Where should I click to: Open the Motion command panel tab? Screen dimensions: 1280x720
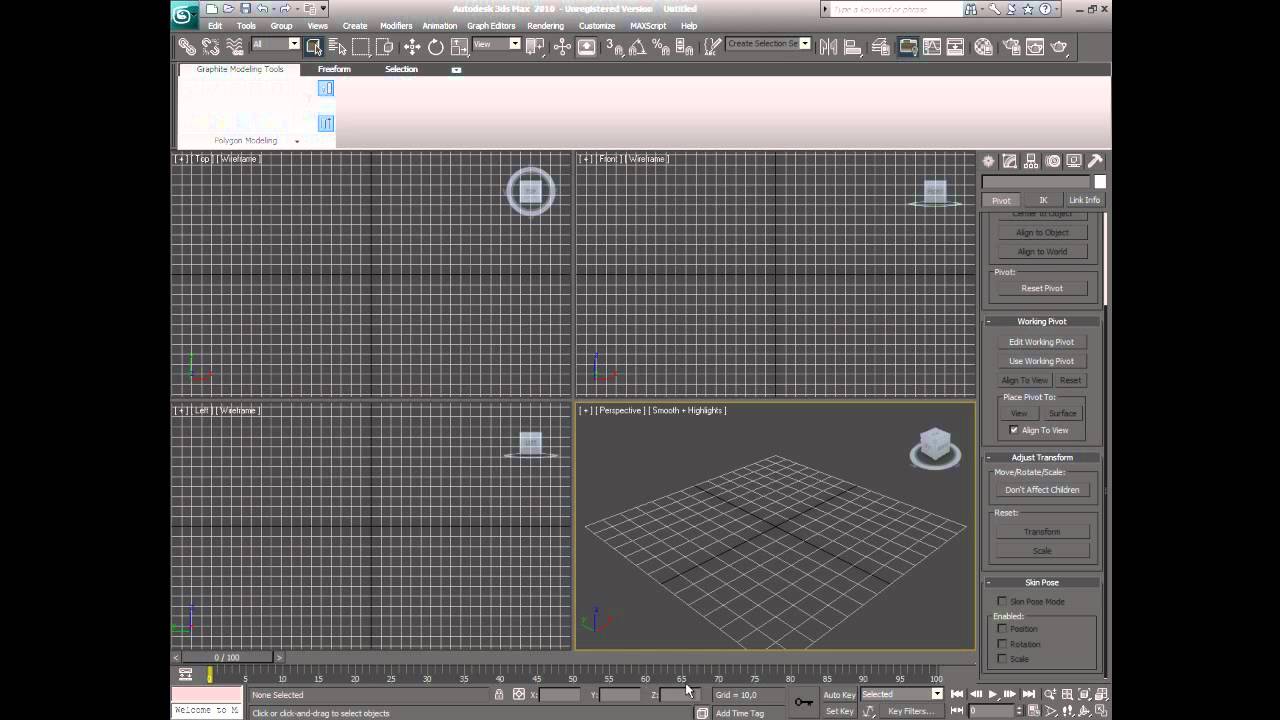(1053, 161)
